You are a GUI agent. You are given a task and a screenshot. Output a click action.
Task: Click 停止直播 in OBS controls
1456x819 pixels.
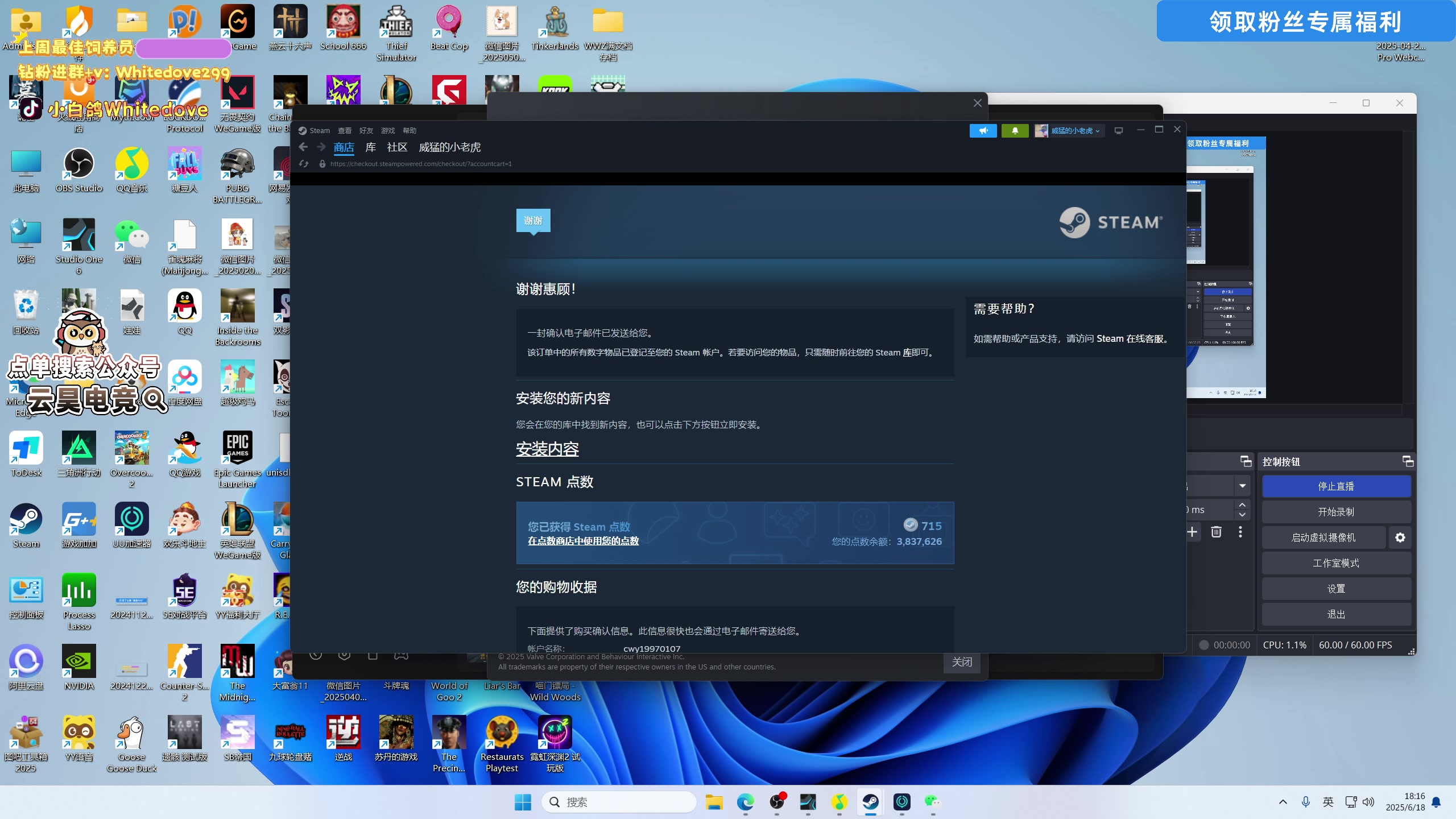(1336, 487)
